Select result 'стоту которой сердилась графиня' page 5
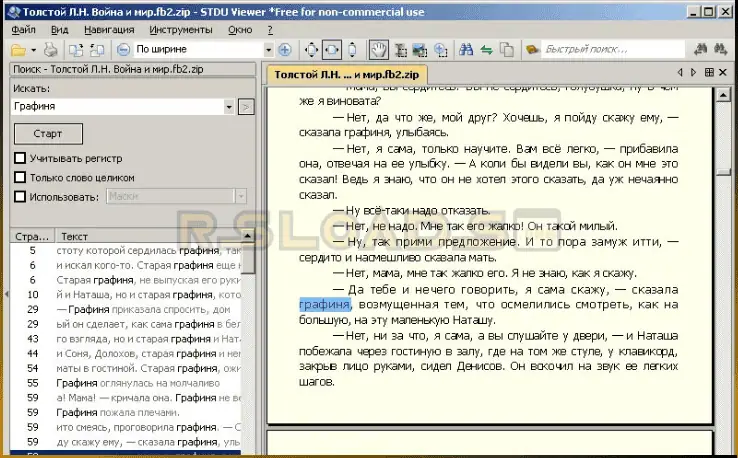Image resolution: width=738 pixels, height=458 pixels. pyautogui.click(x=125, y=250)
